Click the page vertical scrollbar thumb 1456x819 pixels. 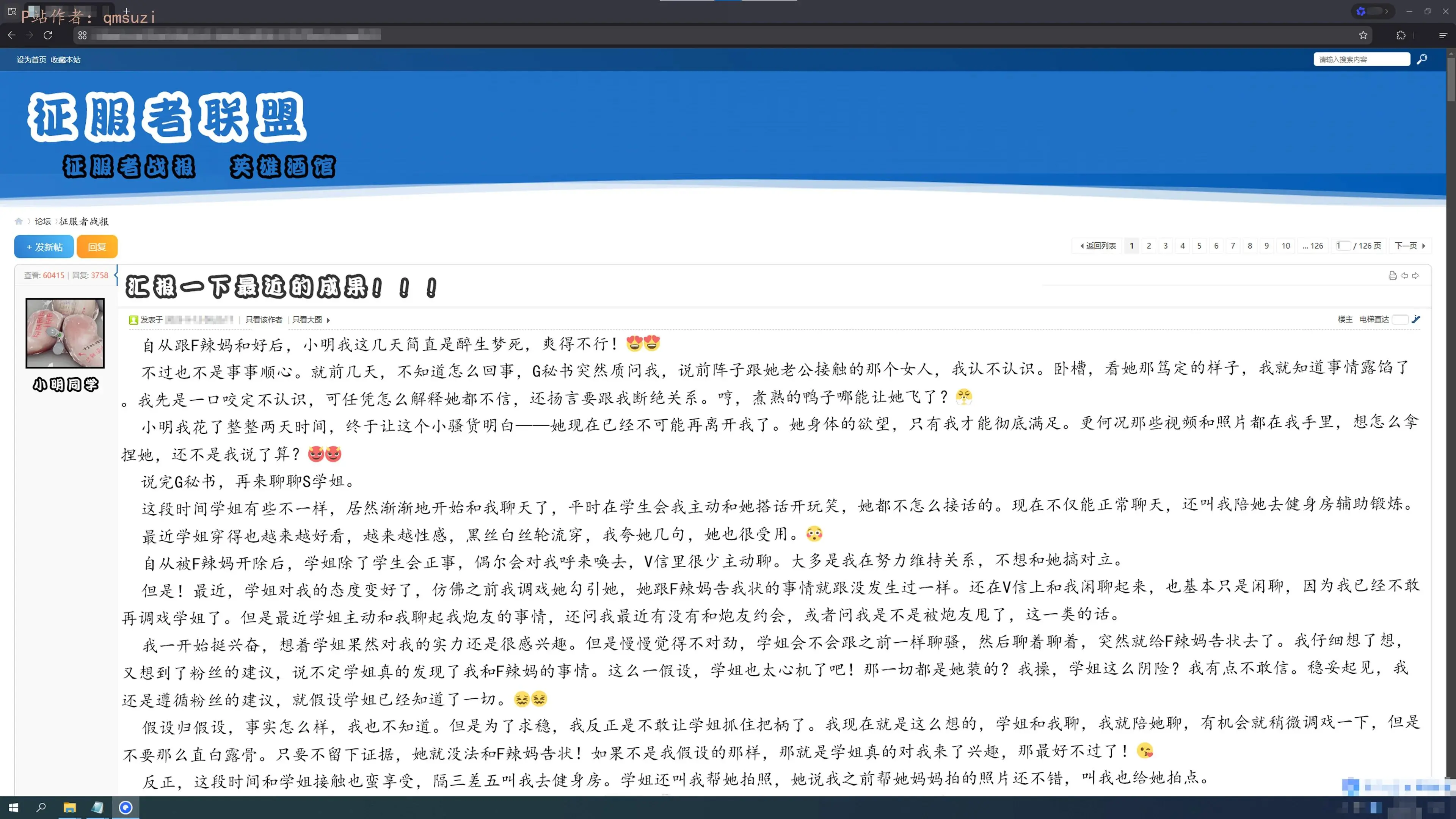pyautogui.click(x=1451, y=79)
